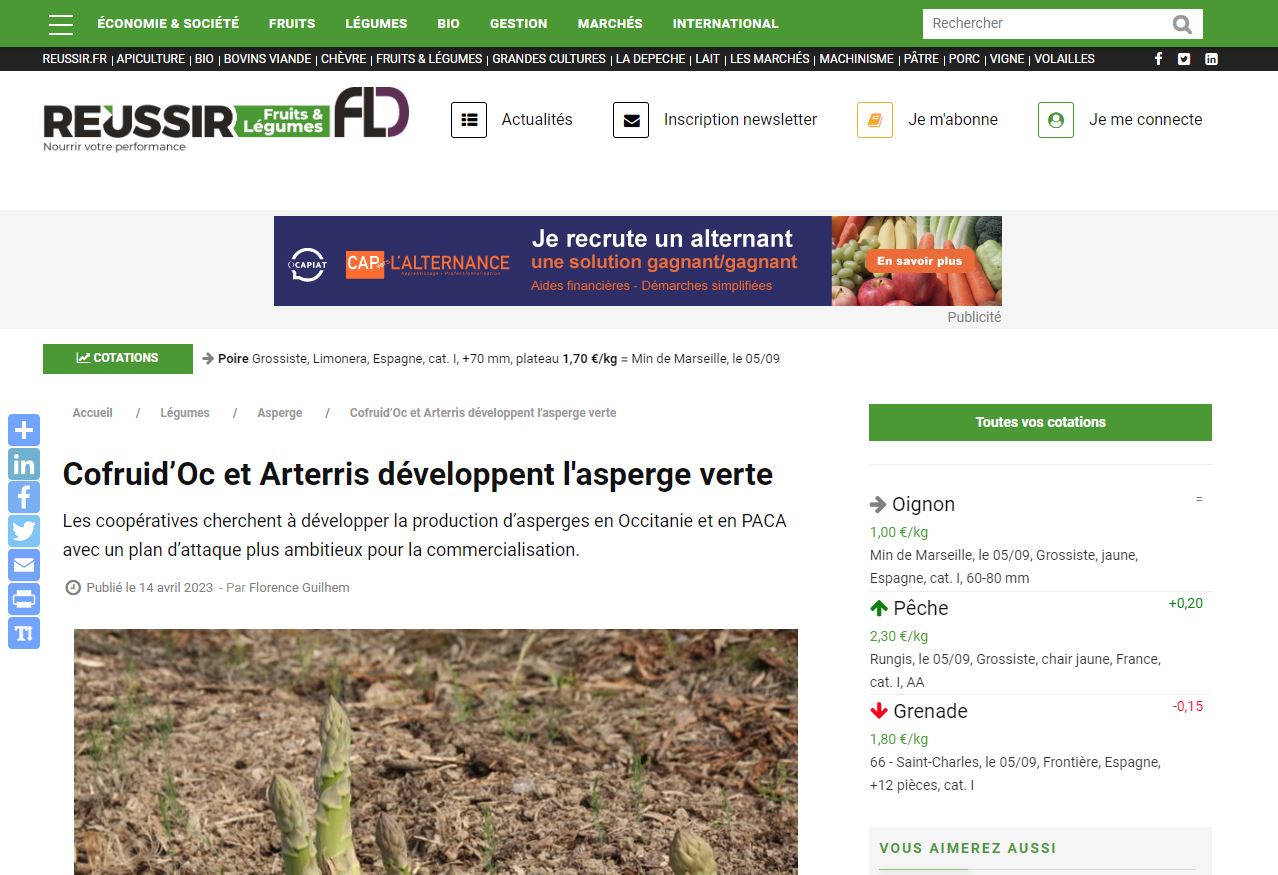Click the Reussir Fruits & Légumes logo
This screenshot has width=1278, height=875.
coord(226,119)
